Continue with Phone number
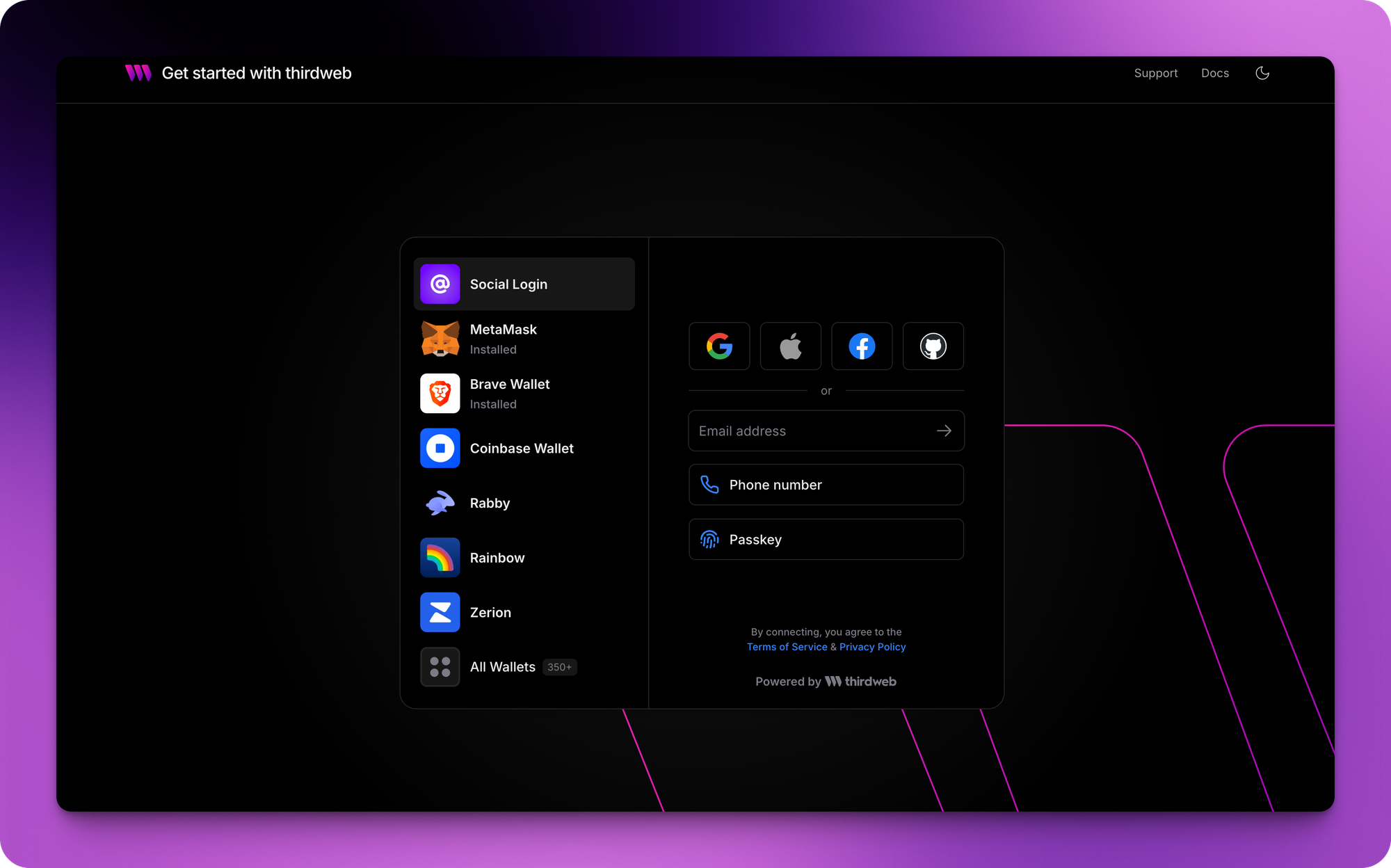This screenshot has height=868, width=1391. click(x=826, y=485)
